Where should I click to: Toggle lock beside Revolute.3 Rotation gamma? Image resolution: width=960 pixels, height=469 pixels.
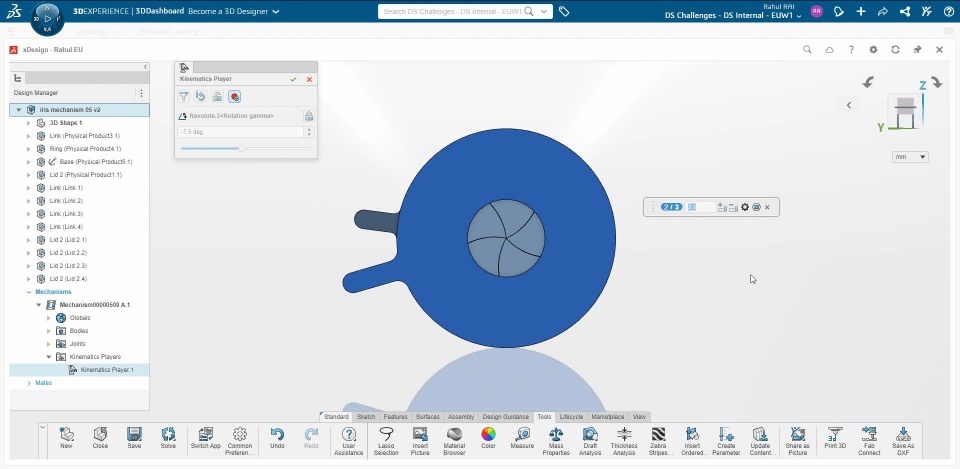[309, 116]
